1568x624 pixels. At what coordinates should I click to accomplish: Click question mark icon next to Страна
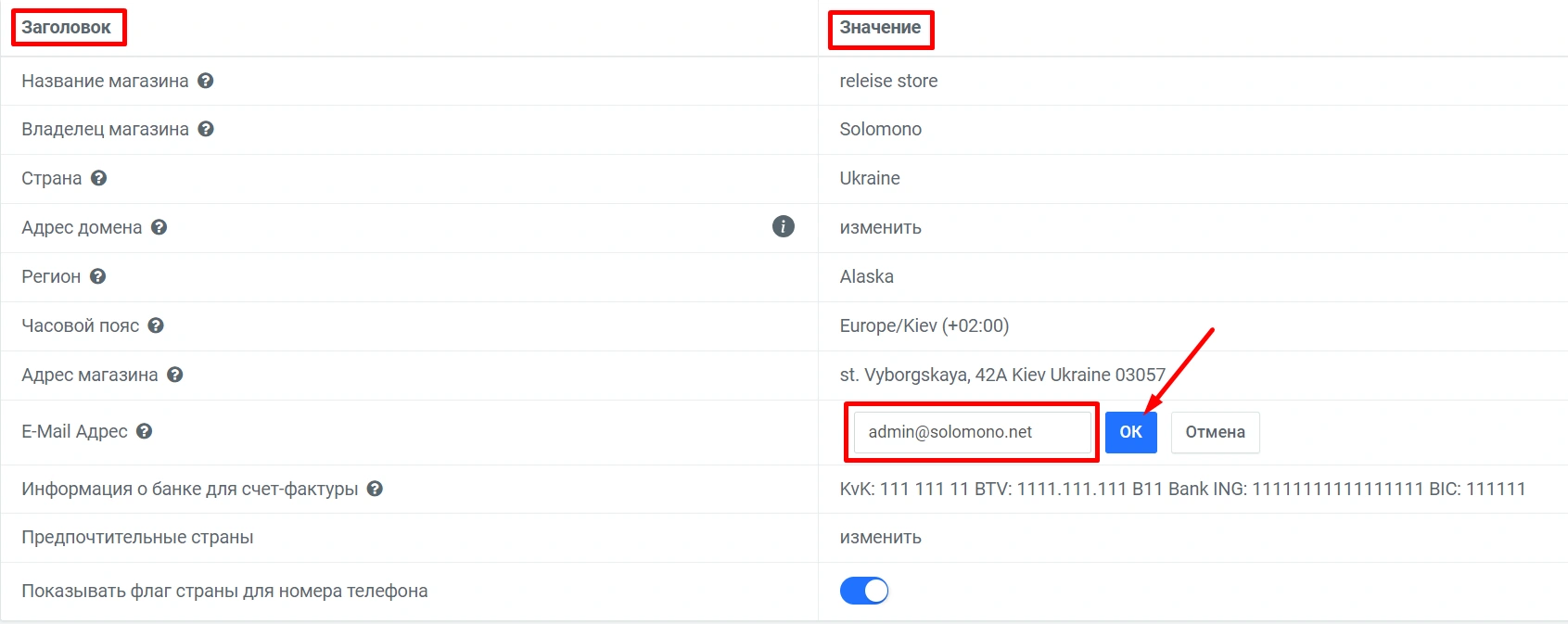[x=99, y=178]
